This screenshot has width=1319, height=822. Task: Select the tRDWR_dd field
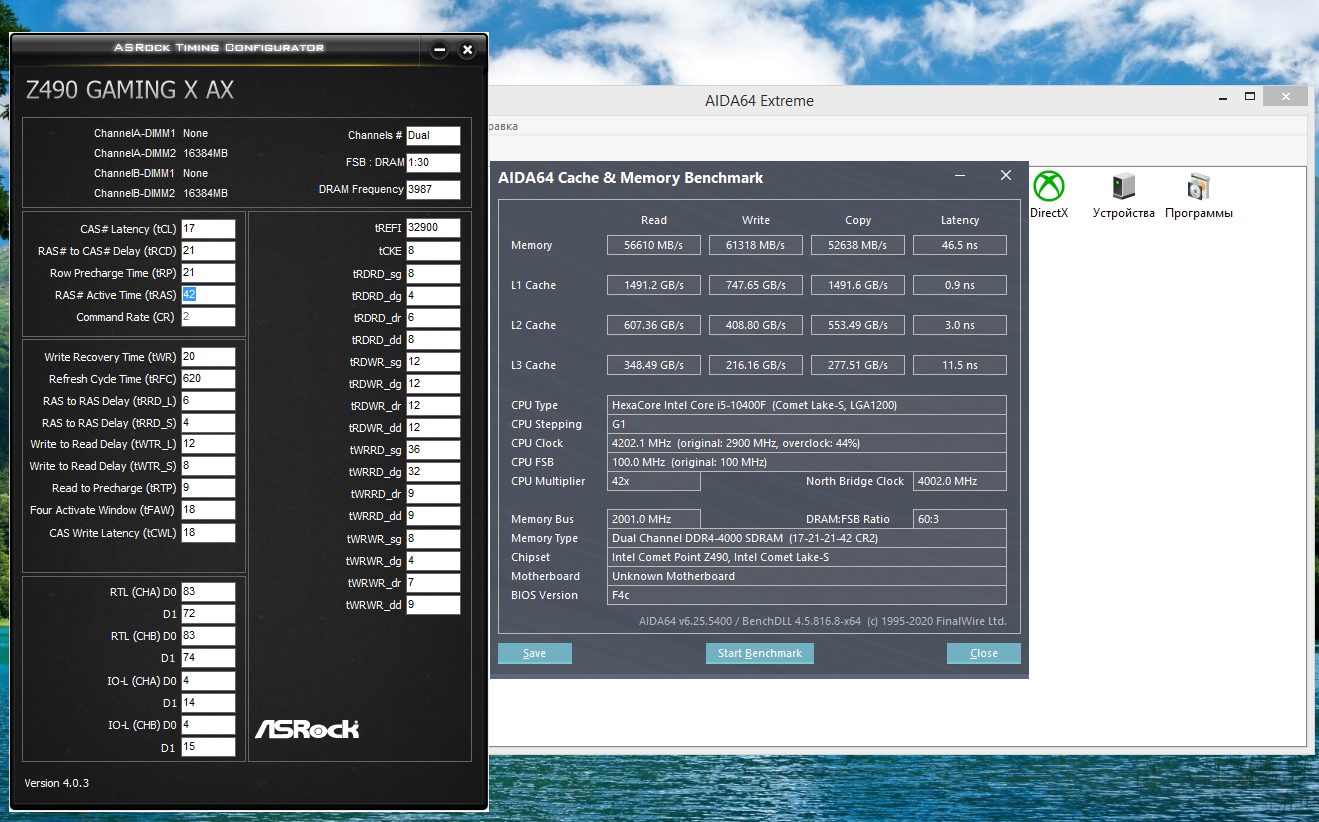(433, 428)
